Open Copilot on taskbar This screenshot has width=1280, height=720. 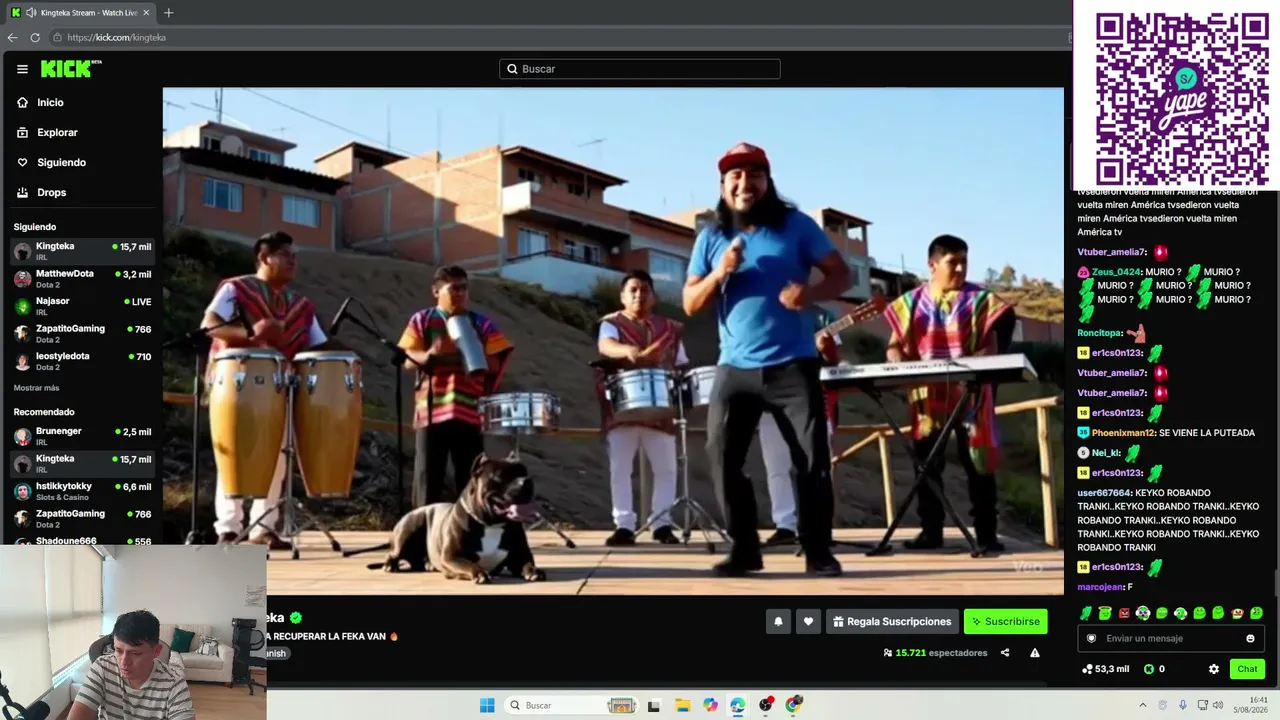(x=710, y=705)
